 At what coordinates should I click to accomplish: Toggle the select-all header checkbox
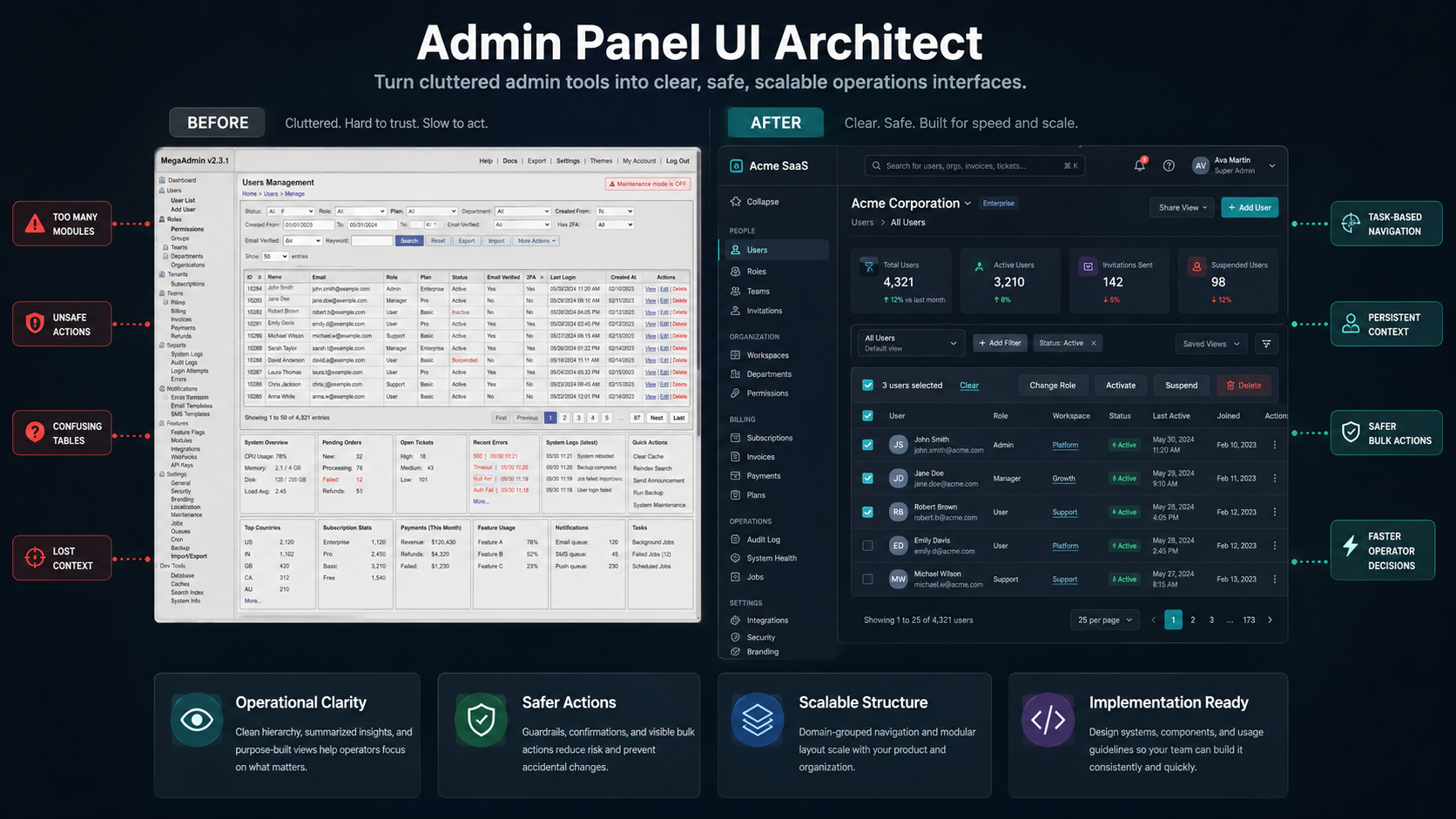click(867, 416)
